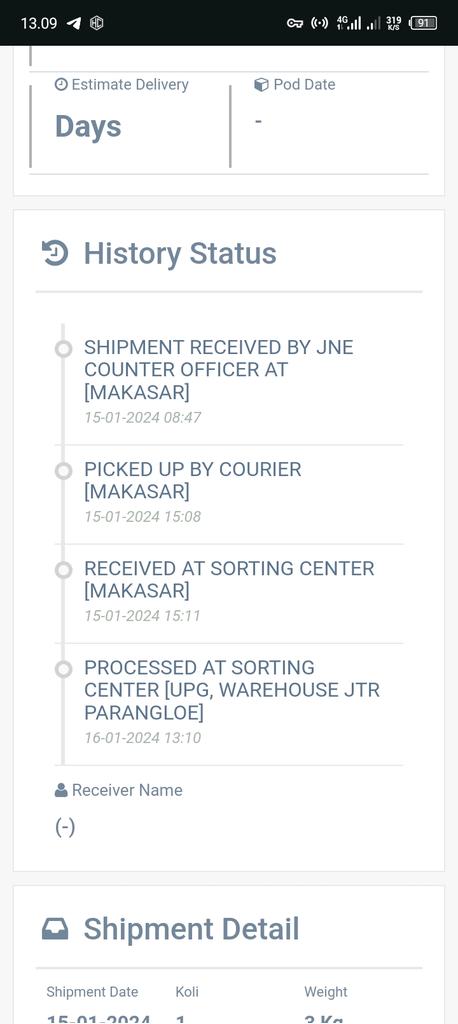Tap the hexagon HD icon in status bar

(97, 23)
